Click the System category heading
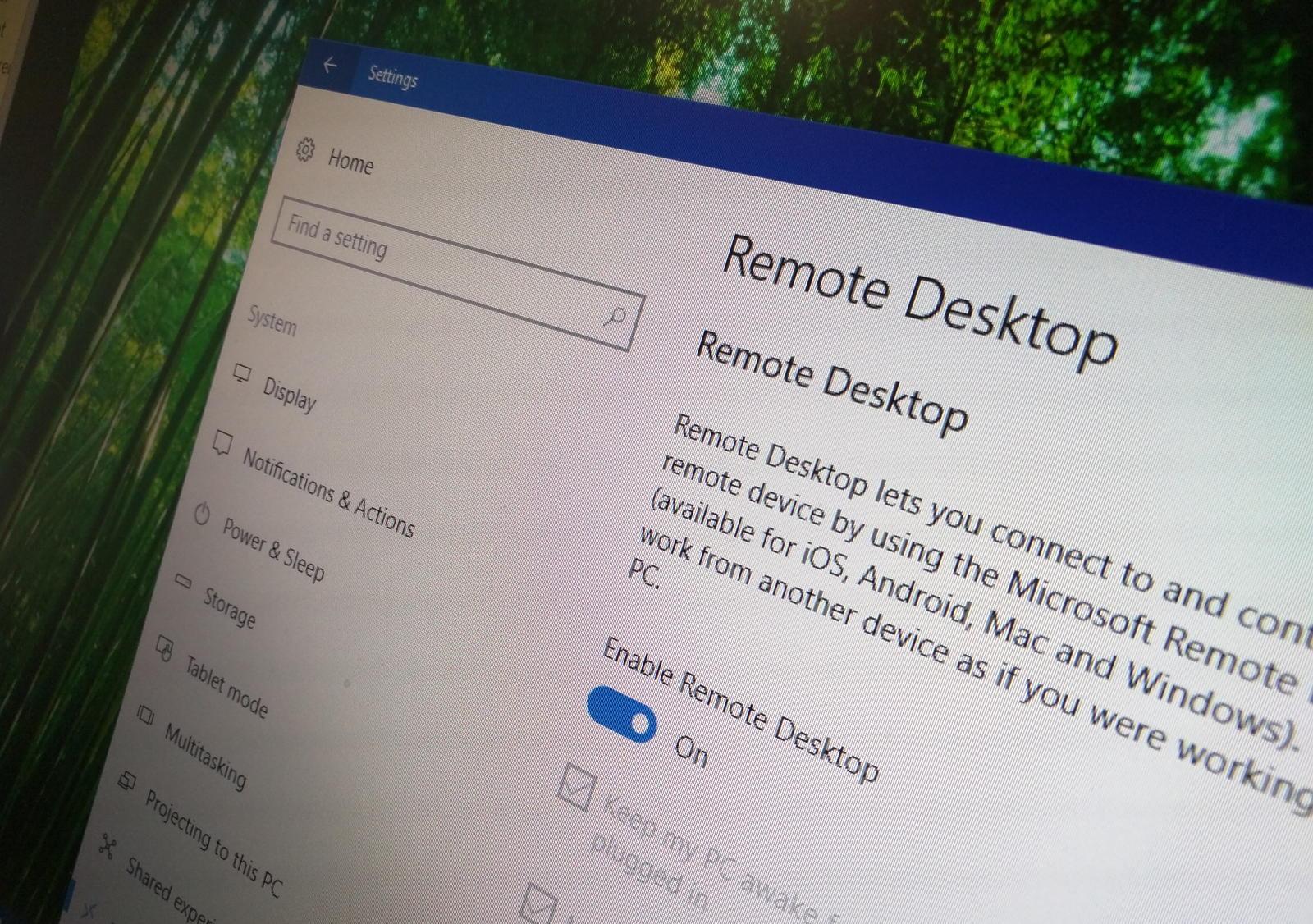This screenshot has width=1313, height=924. [272, 321]
